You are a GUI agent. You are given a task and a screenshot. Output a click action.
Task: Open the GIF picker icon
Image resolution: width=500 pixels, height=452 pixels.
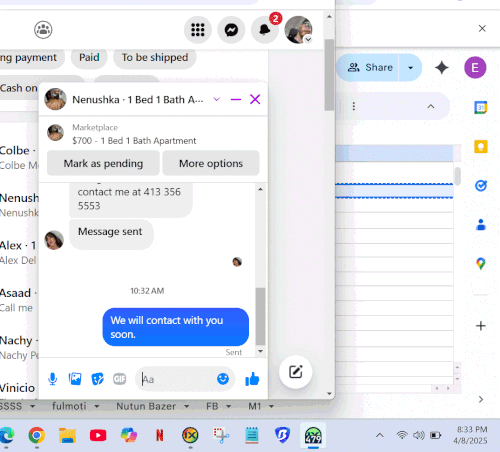tap(119, 379)
